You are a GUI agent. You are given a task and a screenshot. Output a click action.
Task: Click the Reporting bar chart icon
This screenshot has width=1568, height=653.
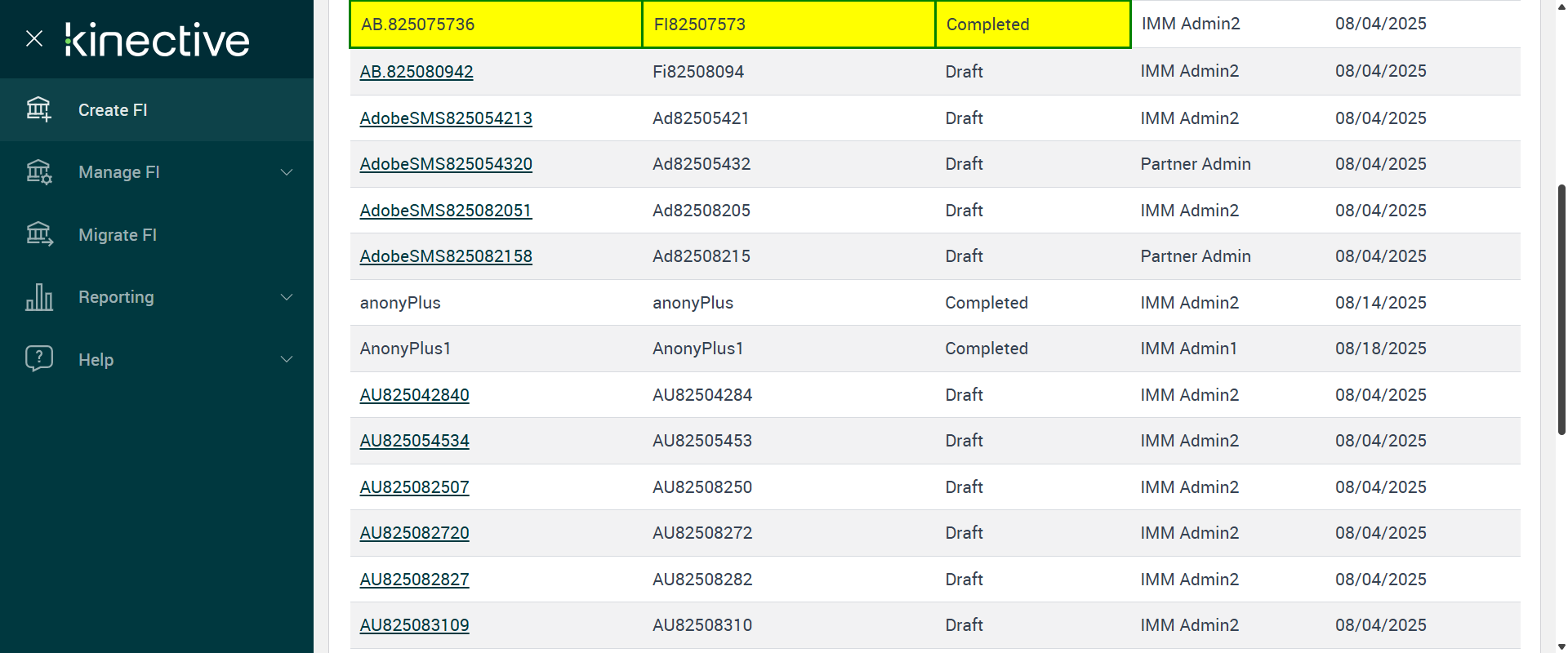(x=38, y=297)
